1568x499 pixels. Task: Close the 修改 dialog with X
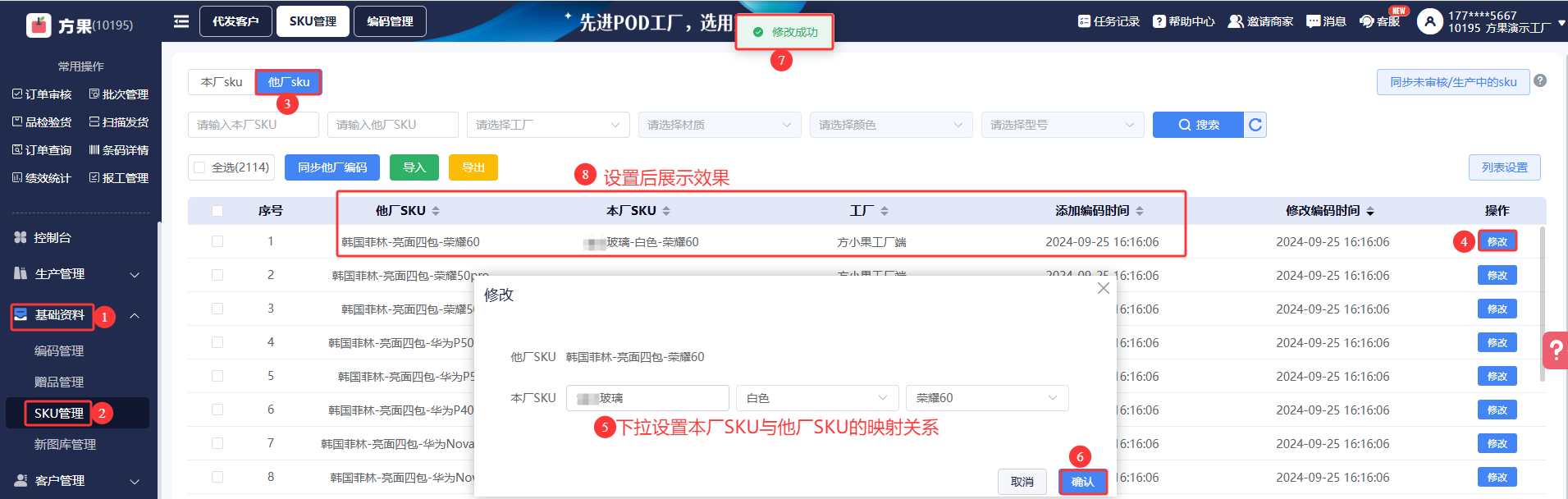pos(1103,288)
